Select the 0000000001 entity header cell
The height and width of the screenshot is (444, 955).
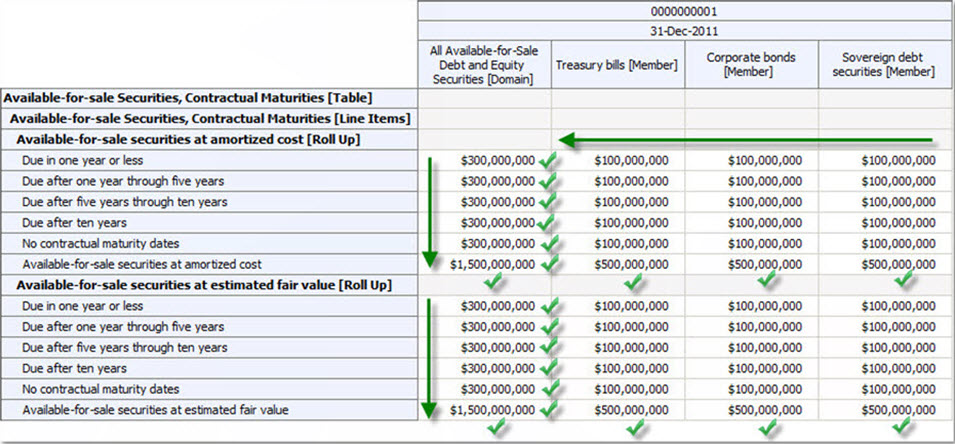tap(686, 11)
